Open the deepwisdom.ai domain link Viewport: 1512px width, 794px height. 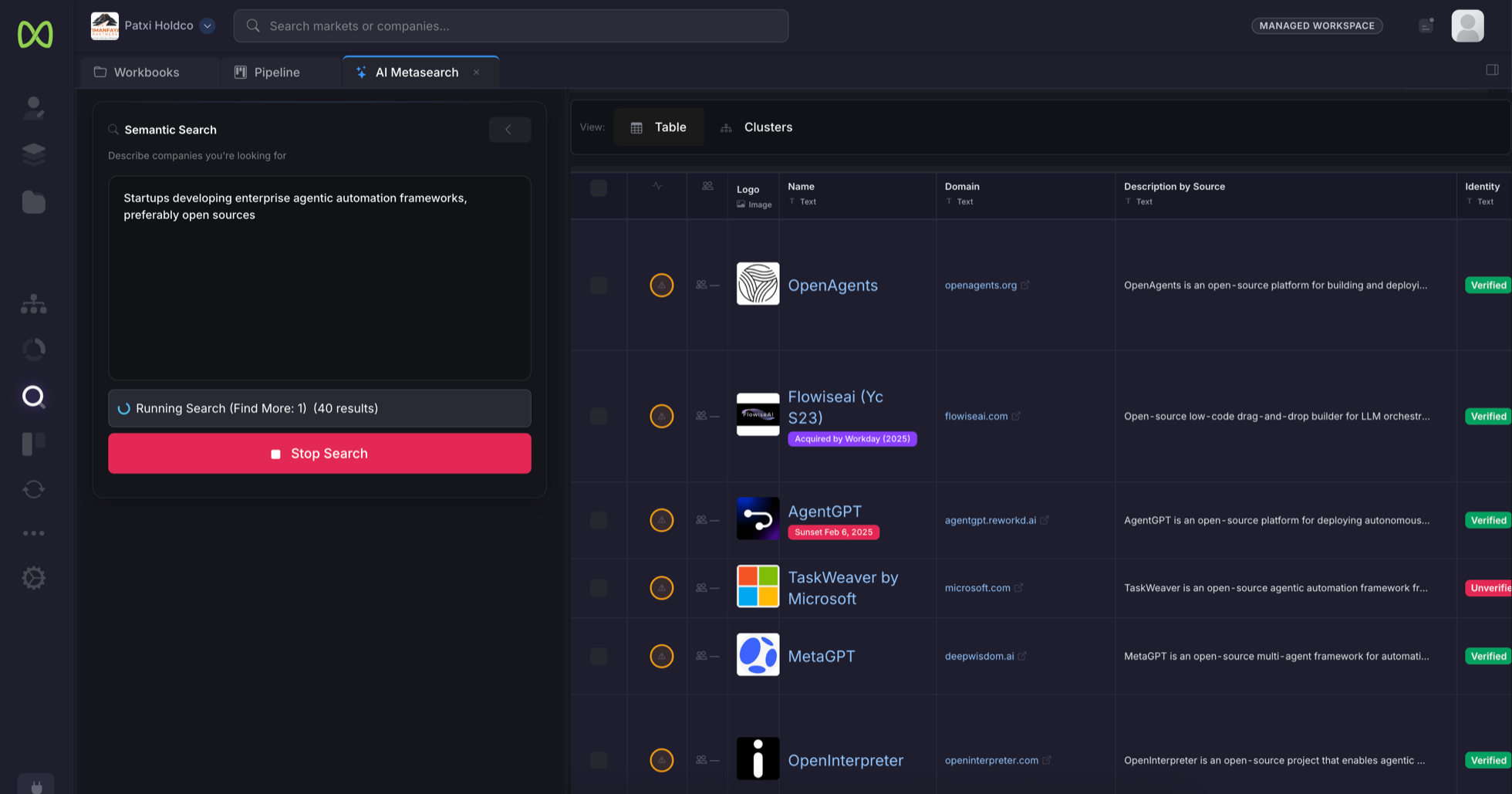pyautogui.click(x=980, y=656)
